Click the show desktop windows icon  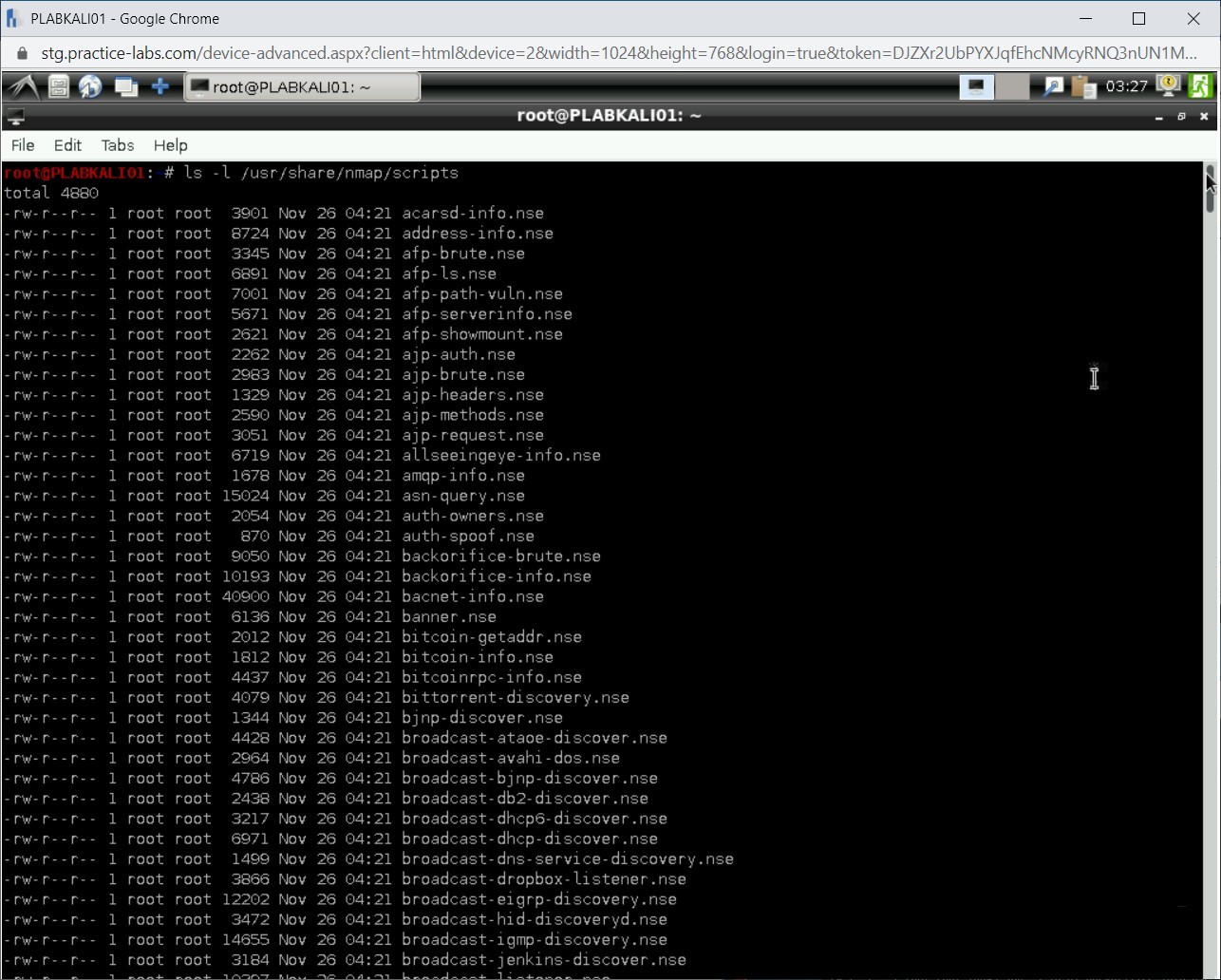125,87
